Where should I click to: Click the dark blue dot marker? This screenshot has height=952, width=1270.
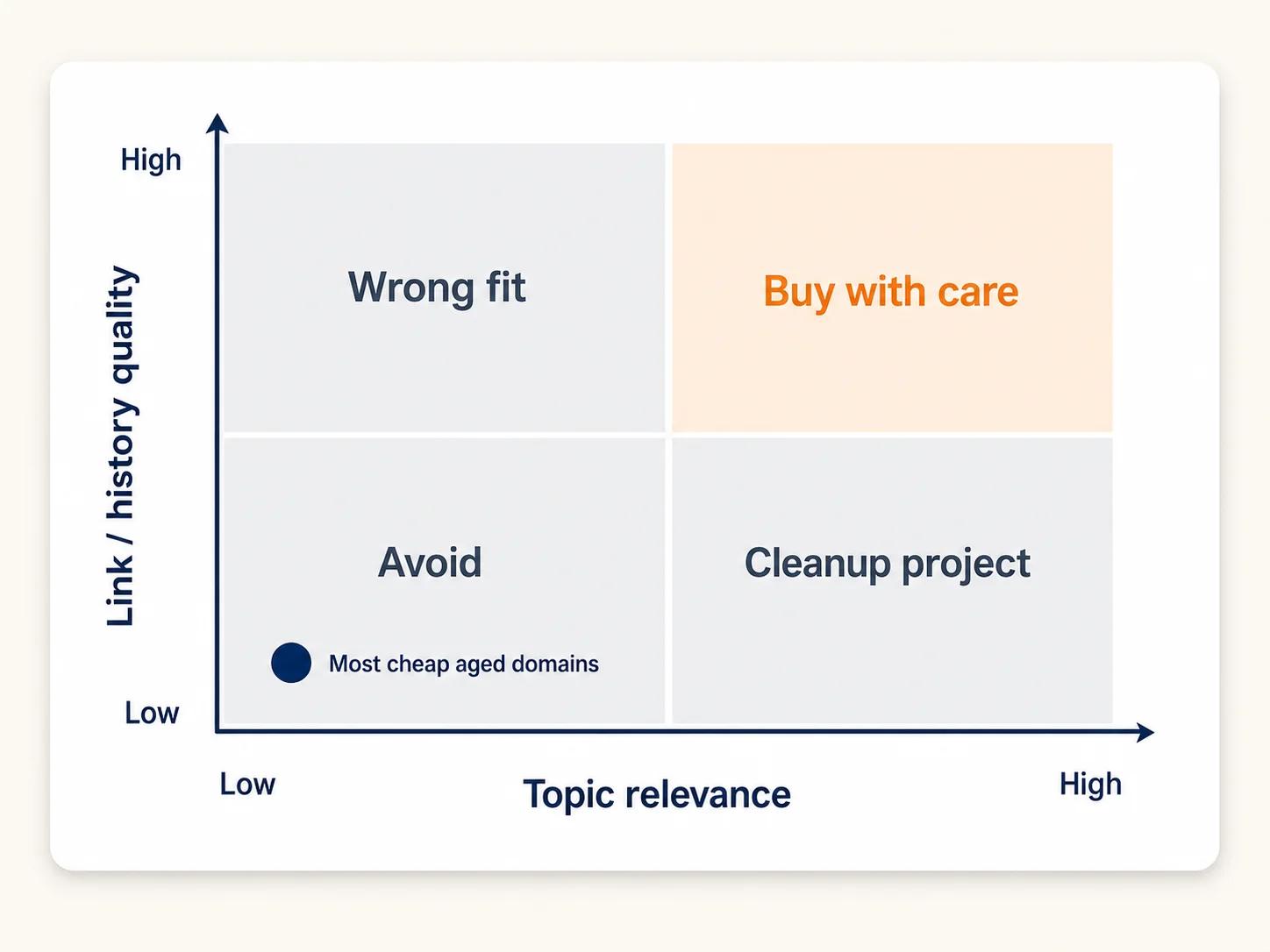point(291,663)
